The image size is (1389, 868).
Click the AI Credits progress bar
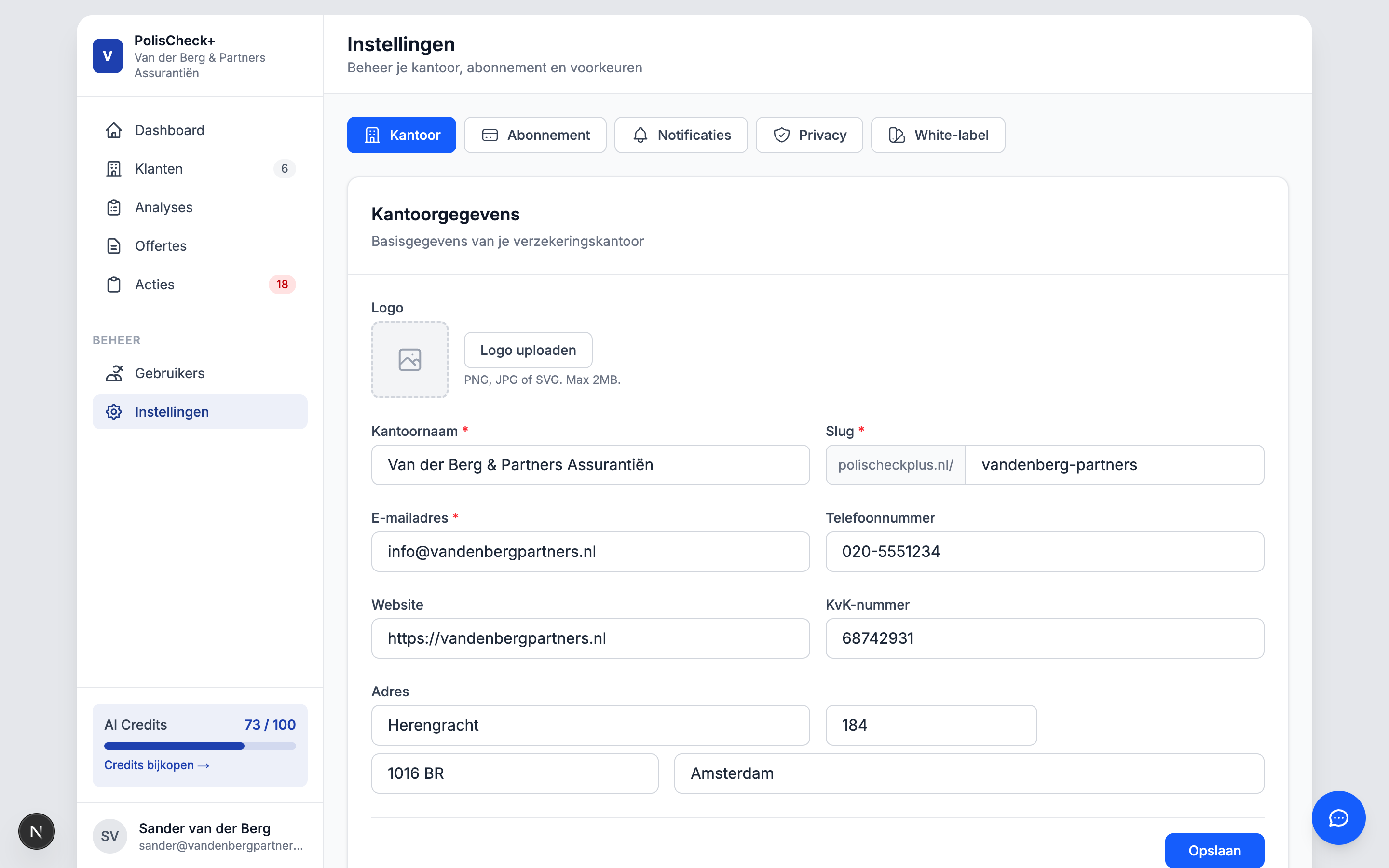pyautogui.click(x=199, y=746)
